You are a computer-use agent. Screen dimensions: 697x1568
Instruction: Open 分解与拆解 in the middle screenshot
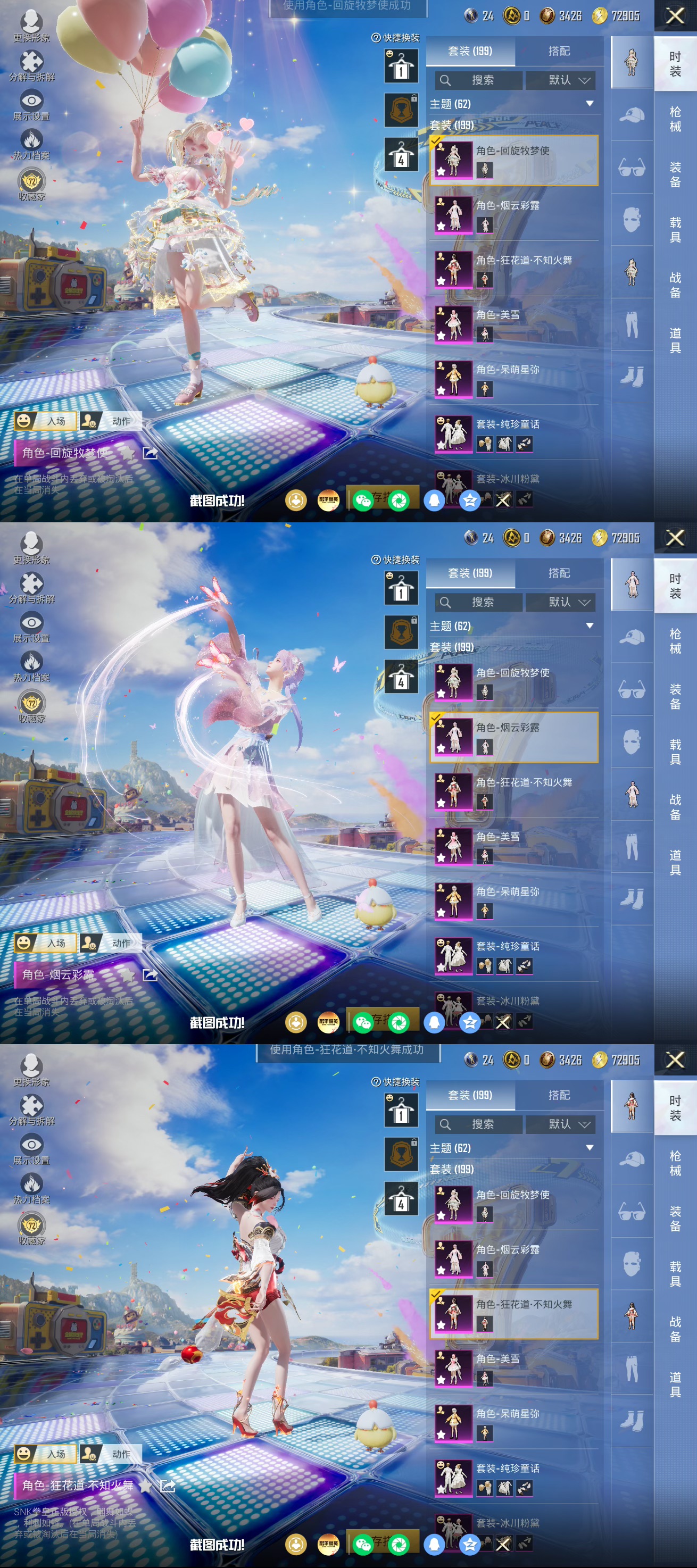[x=31, y=588]
